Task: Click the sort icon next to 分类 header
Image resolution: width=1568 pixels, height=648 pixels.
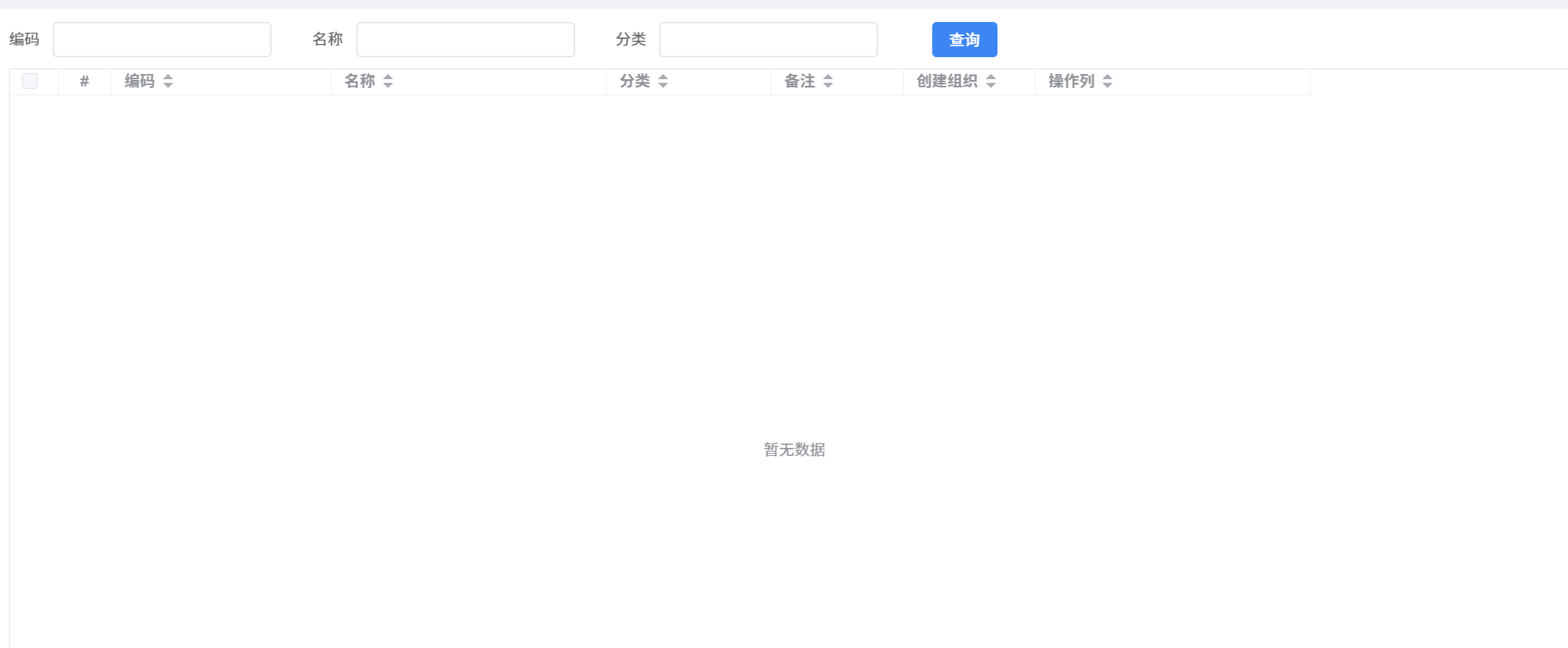Action: [x=663, y=81]
